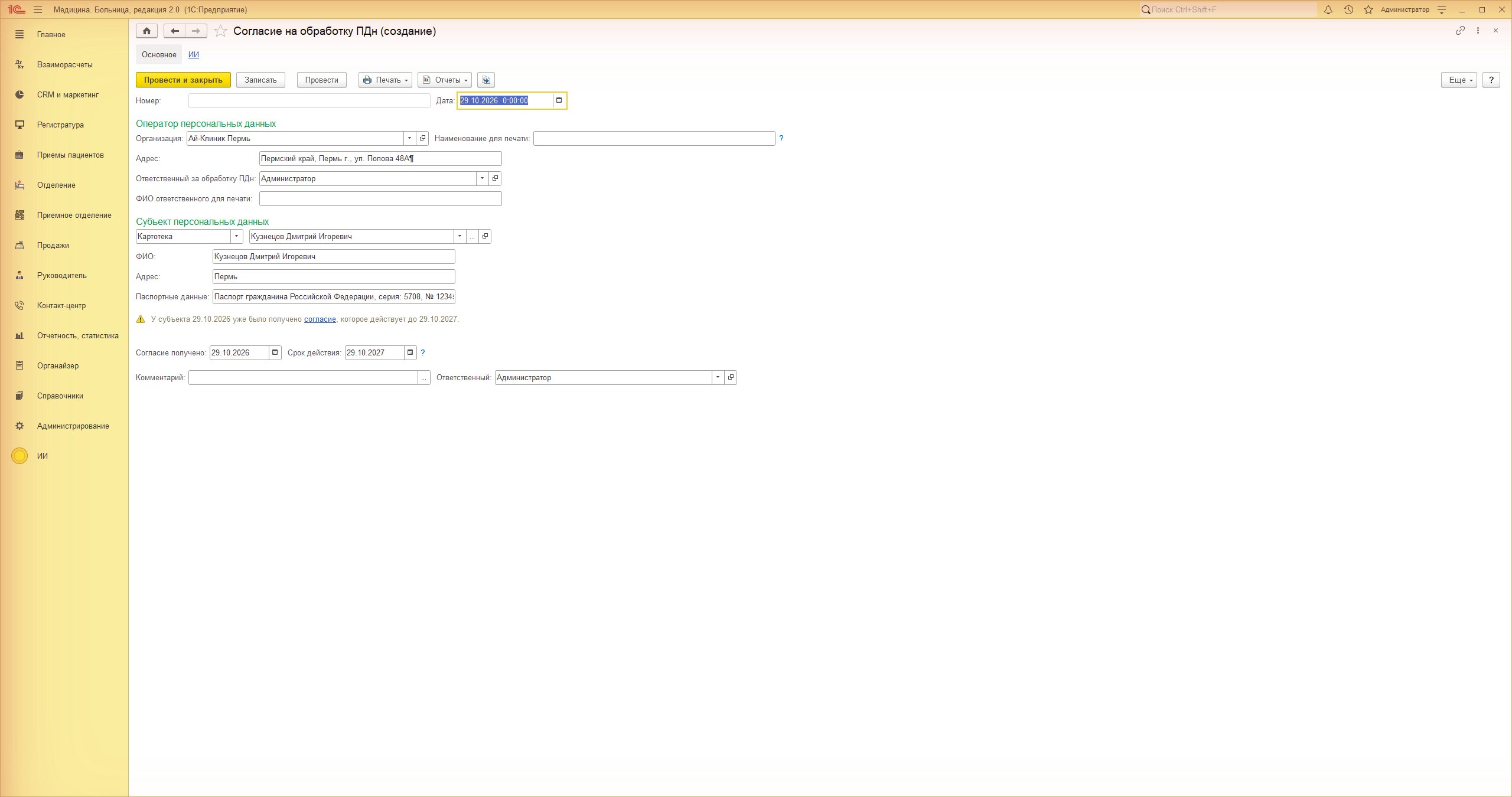The height and width of the screenshot is (797, 1512).
Task: Copy link to this document icon
Action: (x=1460, y=31)
